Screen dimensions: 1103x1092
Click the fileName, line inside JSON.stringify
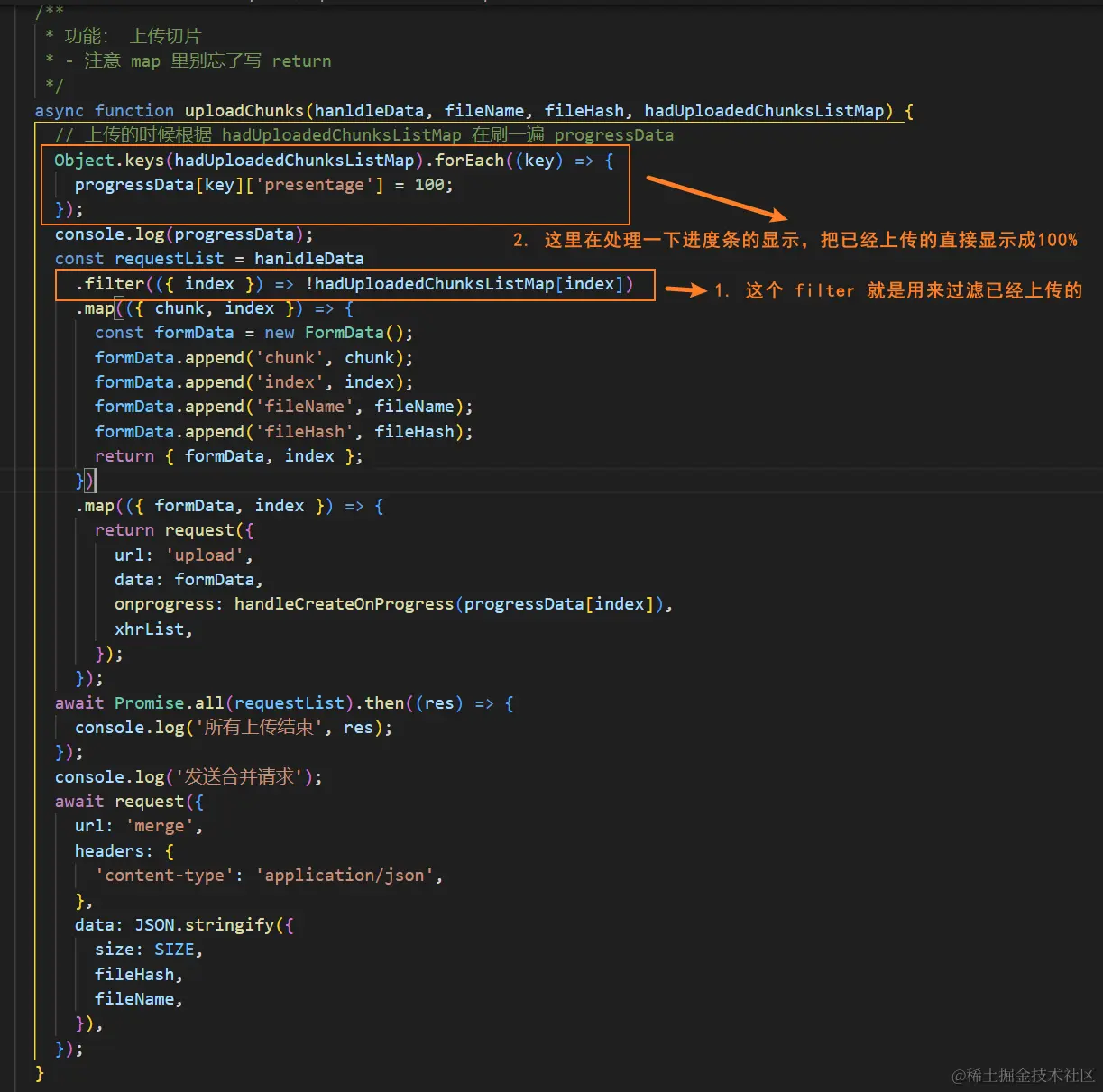click(139, 999)
